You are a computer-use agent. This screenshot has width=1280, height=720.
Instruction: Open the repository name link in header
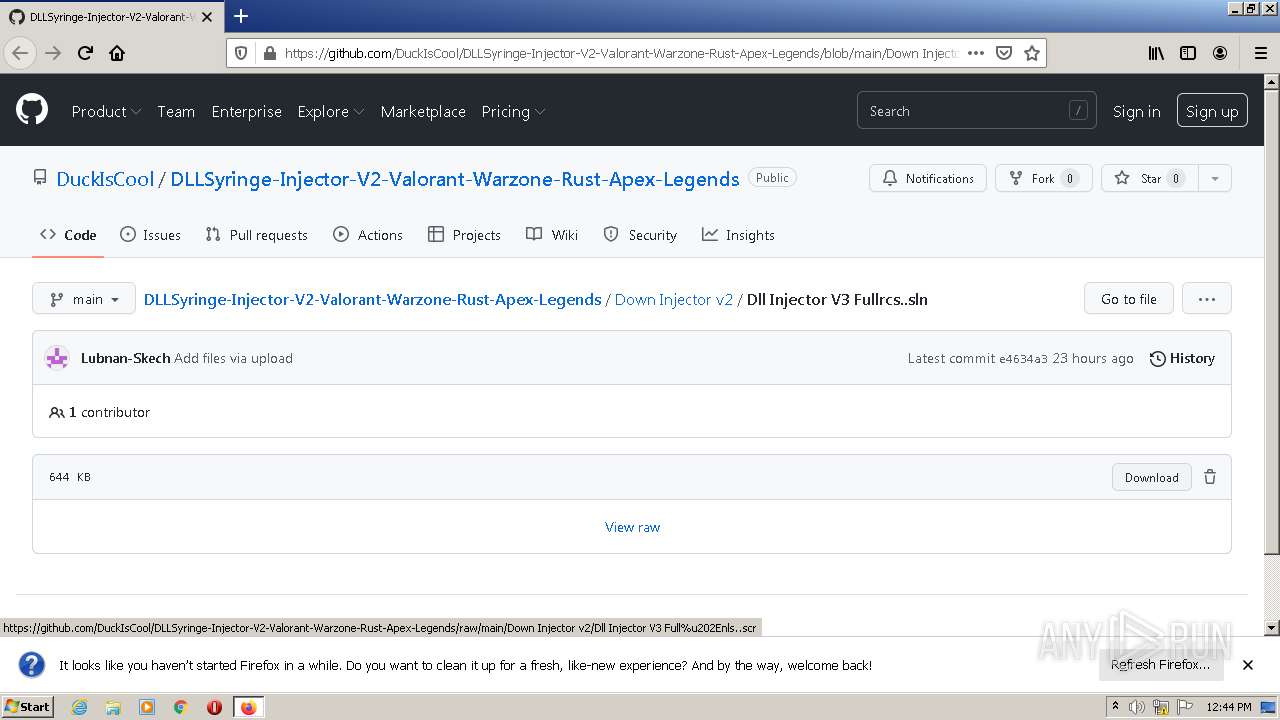pos(455,179)
